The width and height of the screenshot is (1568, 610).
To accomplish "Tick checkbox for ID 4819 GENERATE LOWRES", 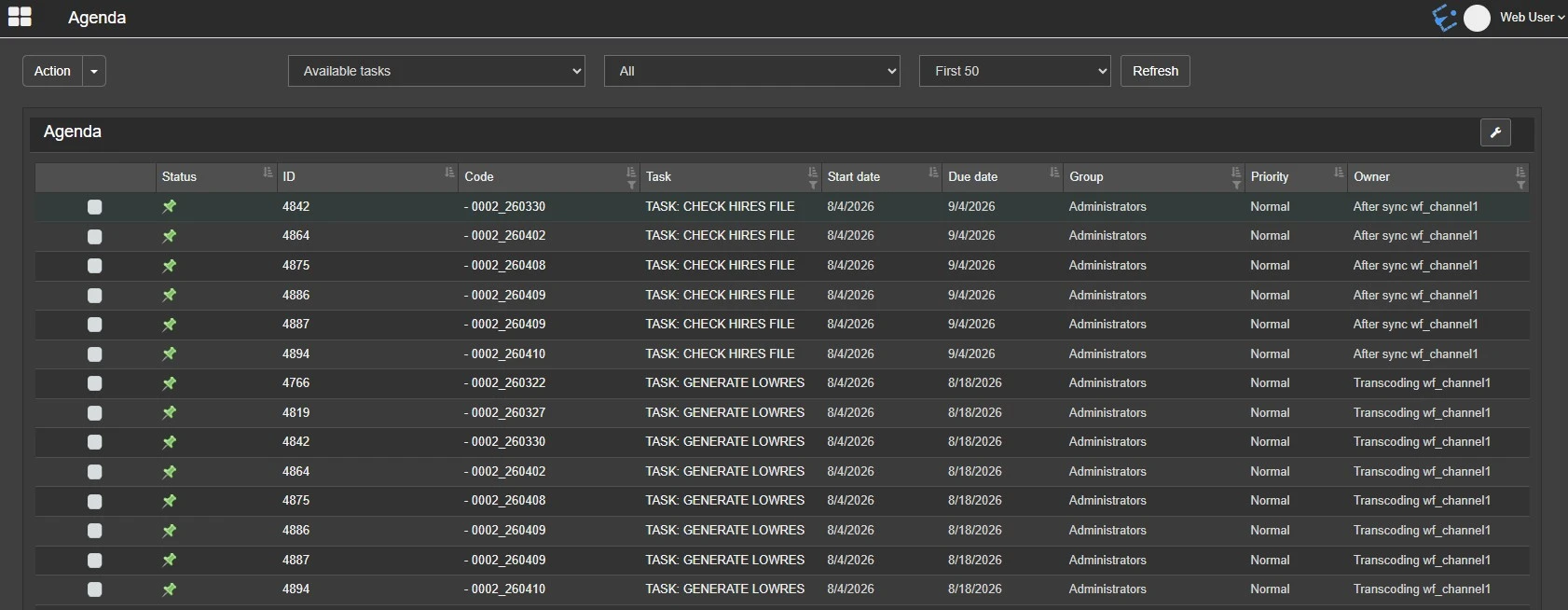I will pos(95,413).
